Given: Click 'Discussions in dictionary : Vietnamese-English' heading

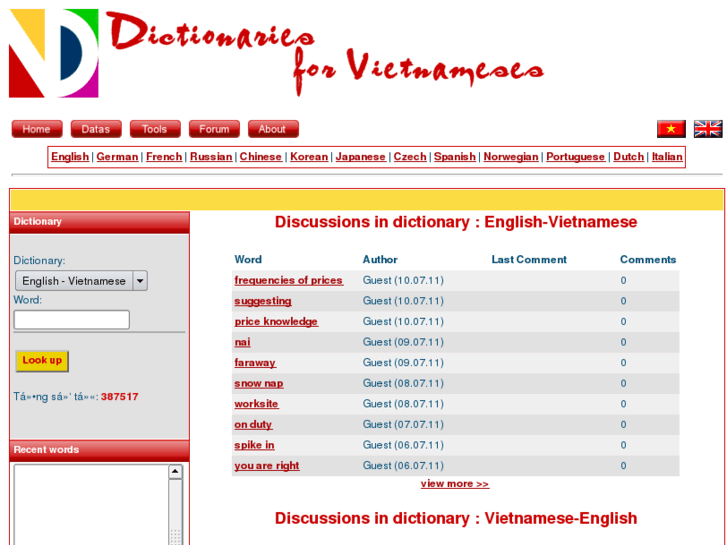Looking at the screenshot, I should [x=456, y=518].
